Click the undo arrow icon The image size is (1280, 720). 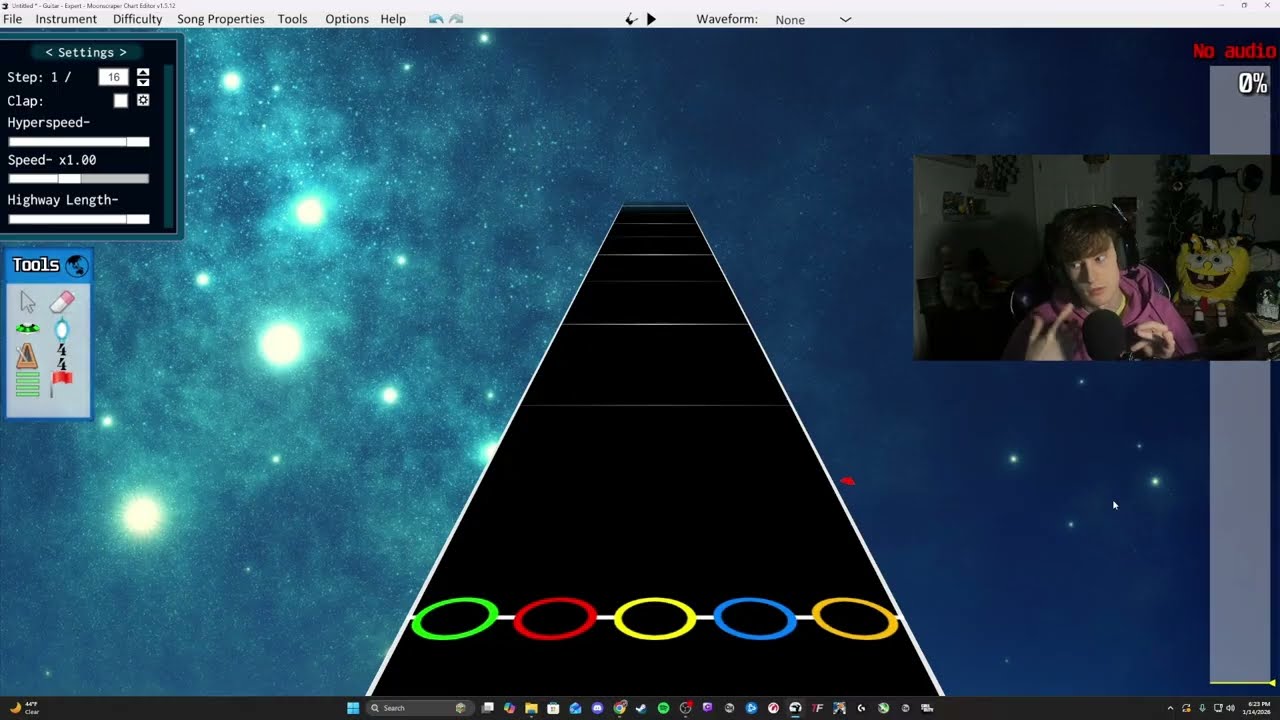[x=436, y=19]
